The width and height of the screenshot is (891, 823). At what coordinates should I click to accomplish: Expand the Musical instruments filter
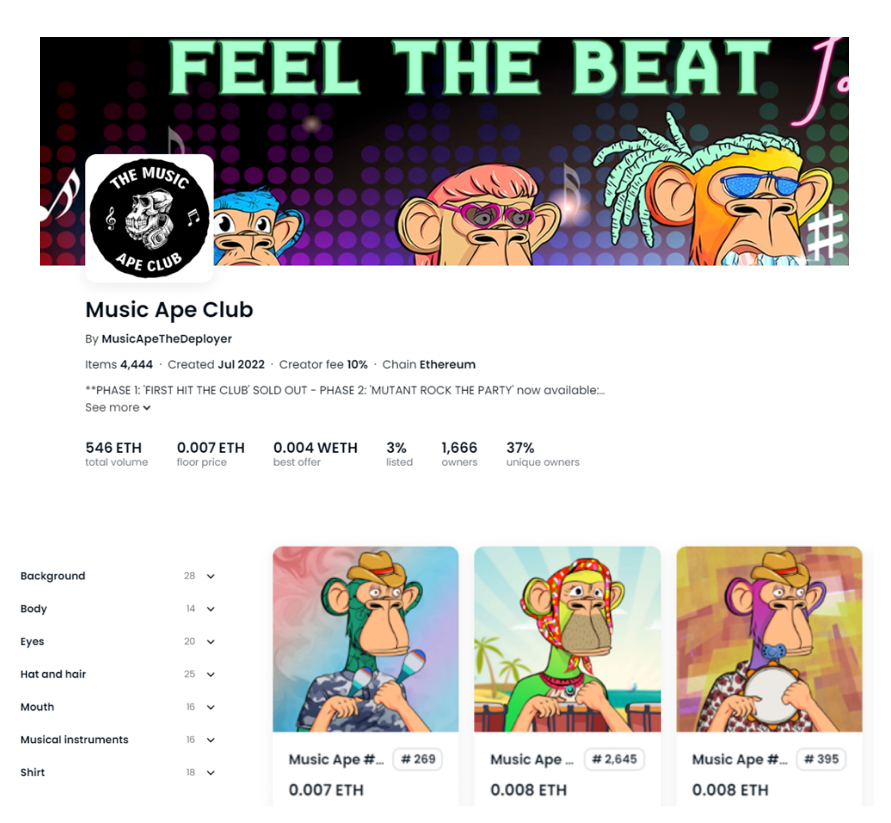(x=118, y=739)
